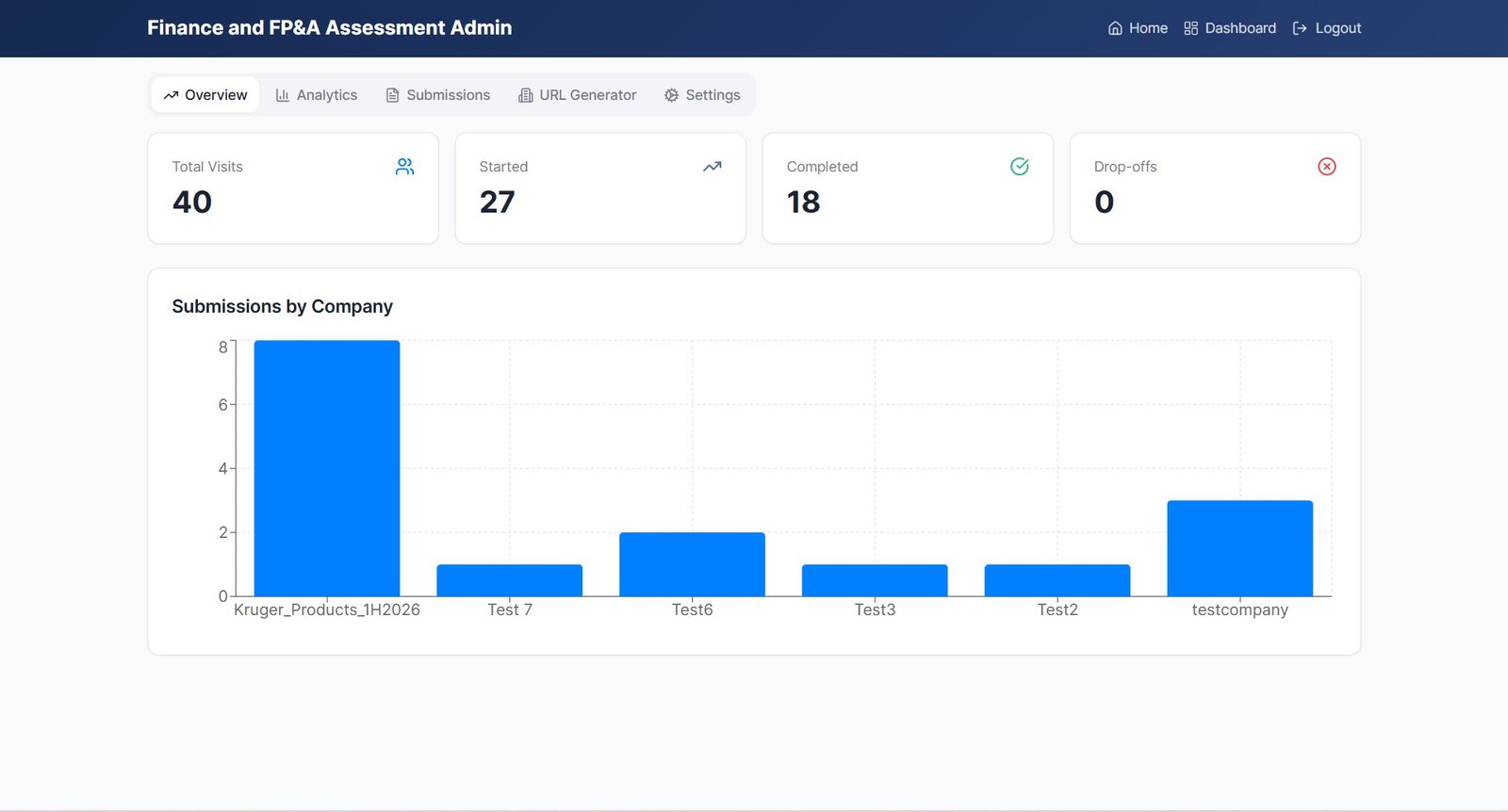Click the Drop-offs card label
This screenshot has width=1508, height=812.
(x=1125, y=167)
